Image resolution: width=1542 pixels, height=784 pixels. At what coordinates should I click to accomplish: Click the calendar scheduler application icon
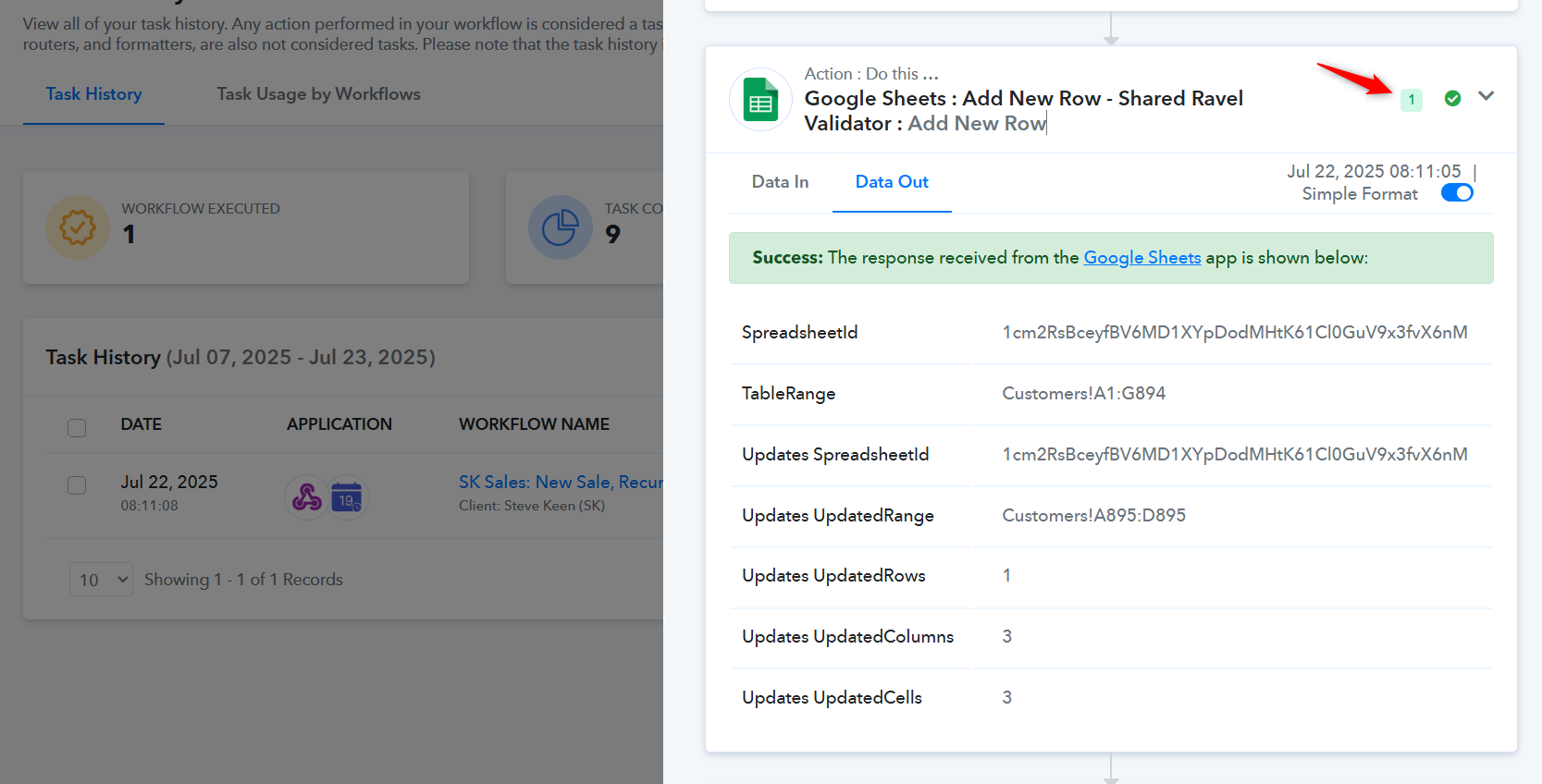(x=347, y=498)
